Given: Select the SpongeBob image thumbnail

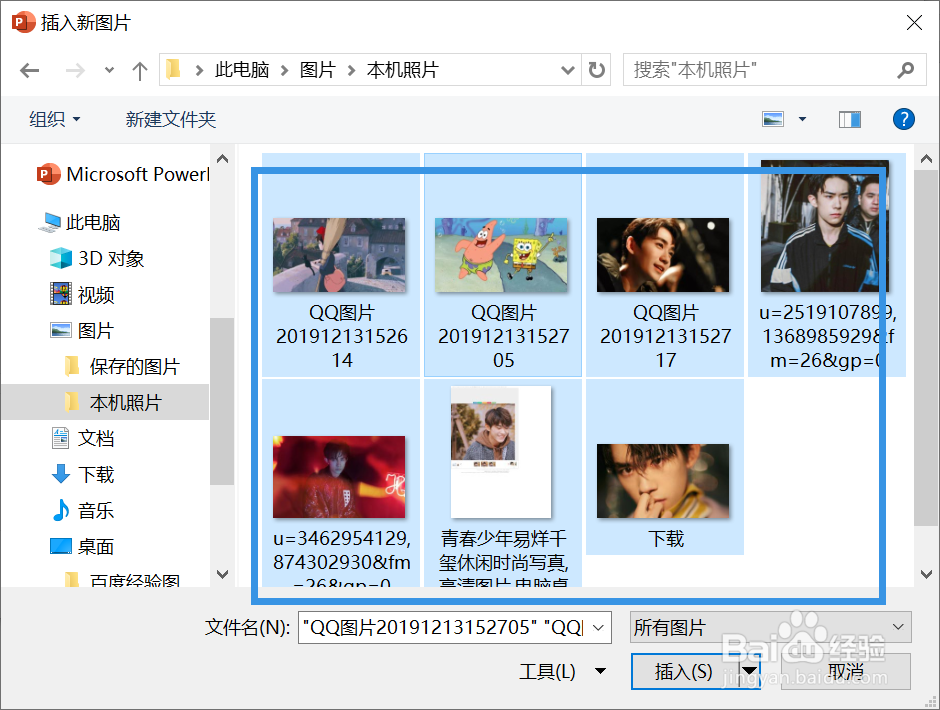Looking at the screenshot, I should point(502,255).
